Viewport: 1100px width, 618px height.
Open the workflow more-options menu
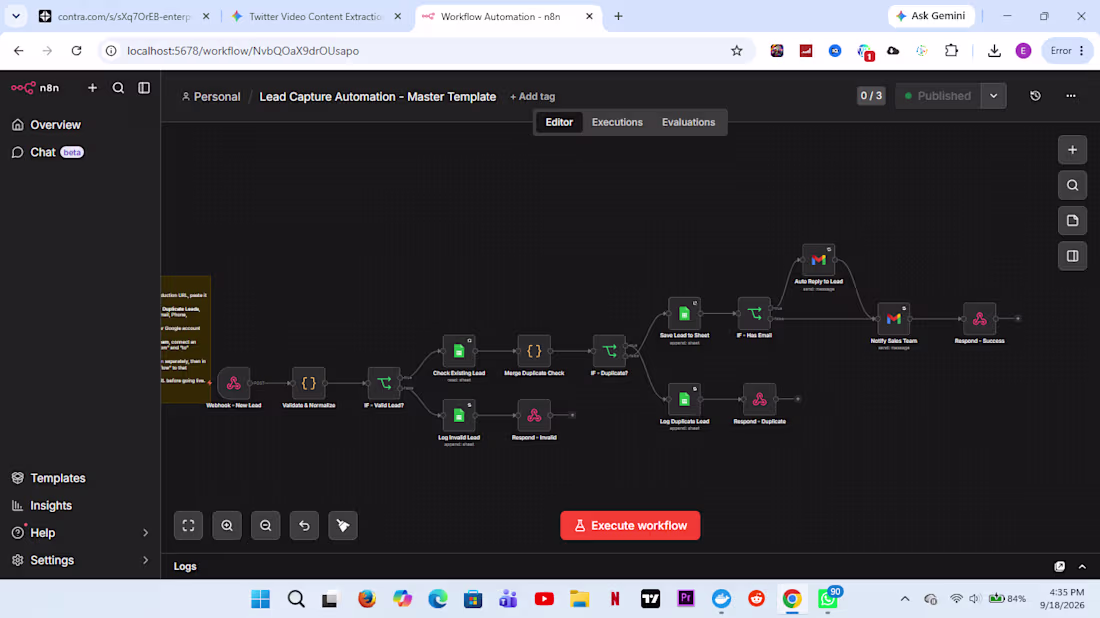pyautogui.click(x=1071, y=96)
